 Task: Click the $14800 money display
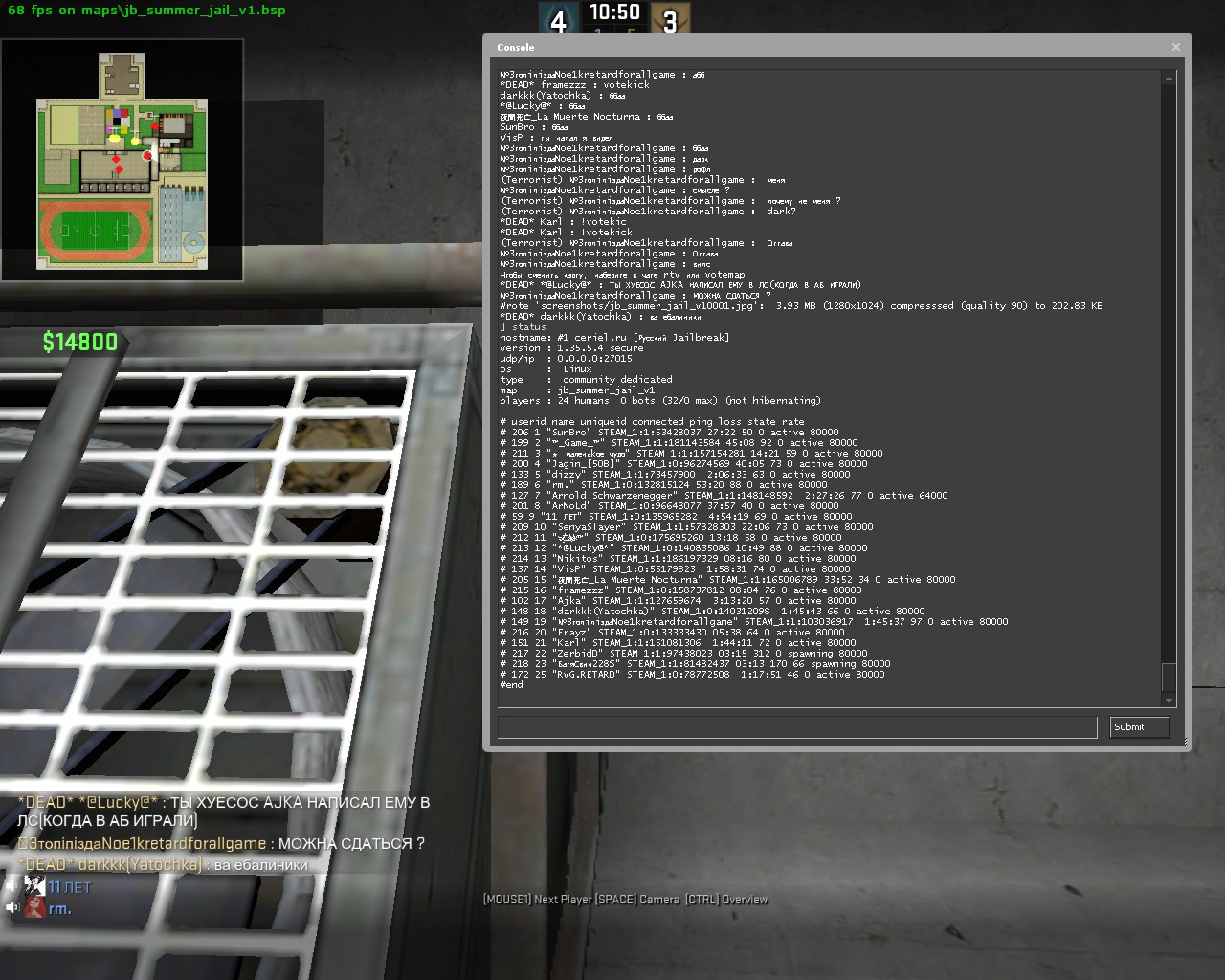(x=80, y=343)
